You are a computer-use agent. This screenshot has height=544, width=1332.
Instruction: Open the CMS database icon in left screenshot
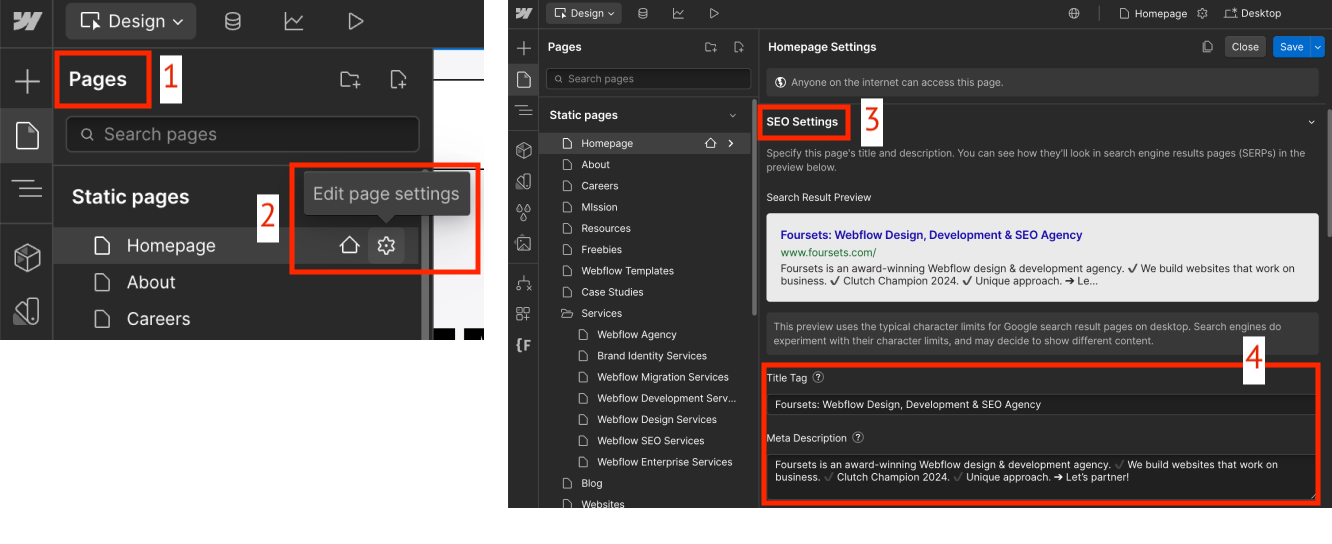point(232,21)
